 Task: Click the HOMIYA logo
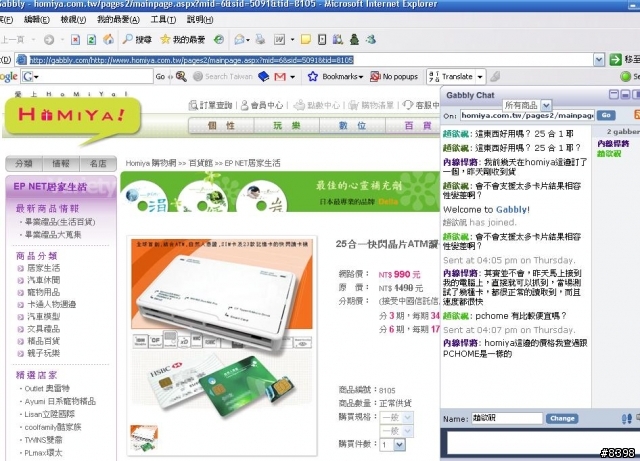(x=72, y=115)
